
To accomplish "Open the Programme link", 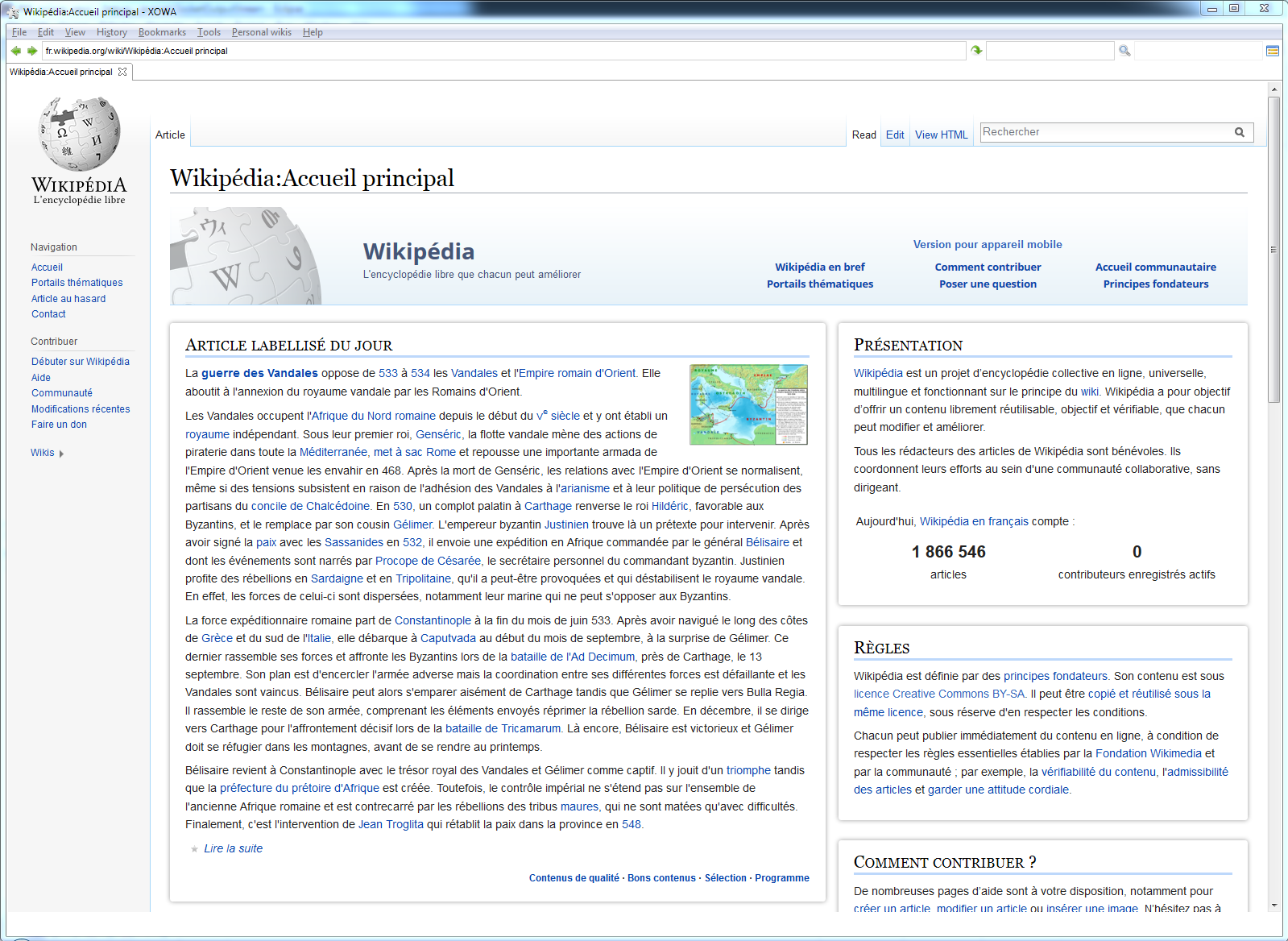I will (782, 878).
